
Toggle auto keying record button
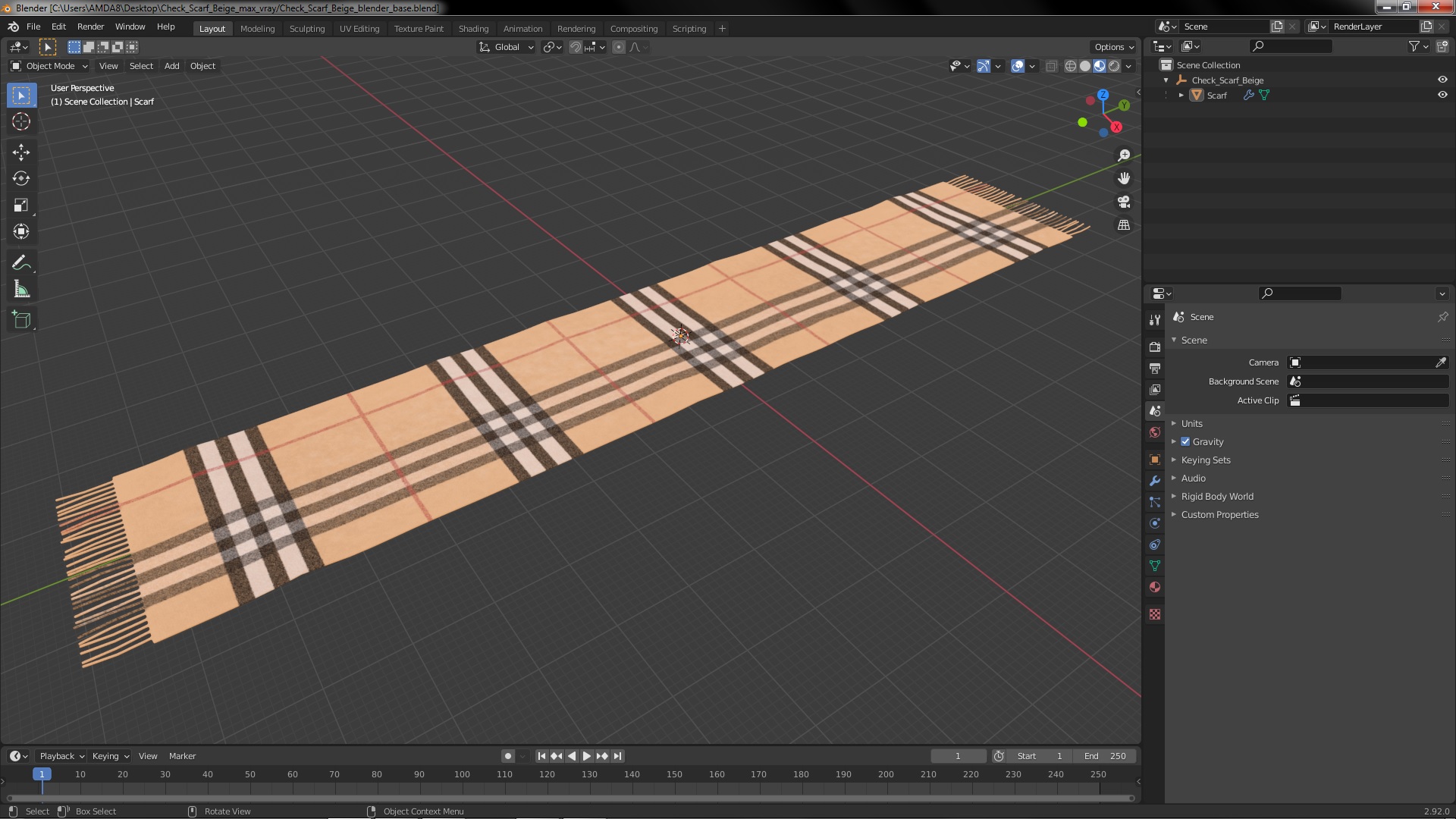[x=508, y=756]
